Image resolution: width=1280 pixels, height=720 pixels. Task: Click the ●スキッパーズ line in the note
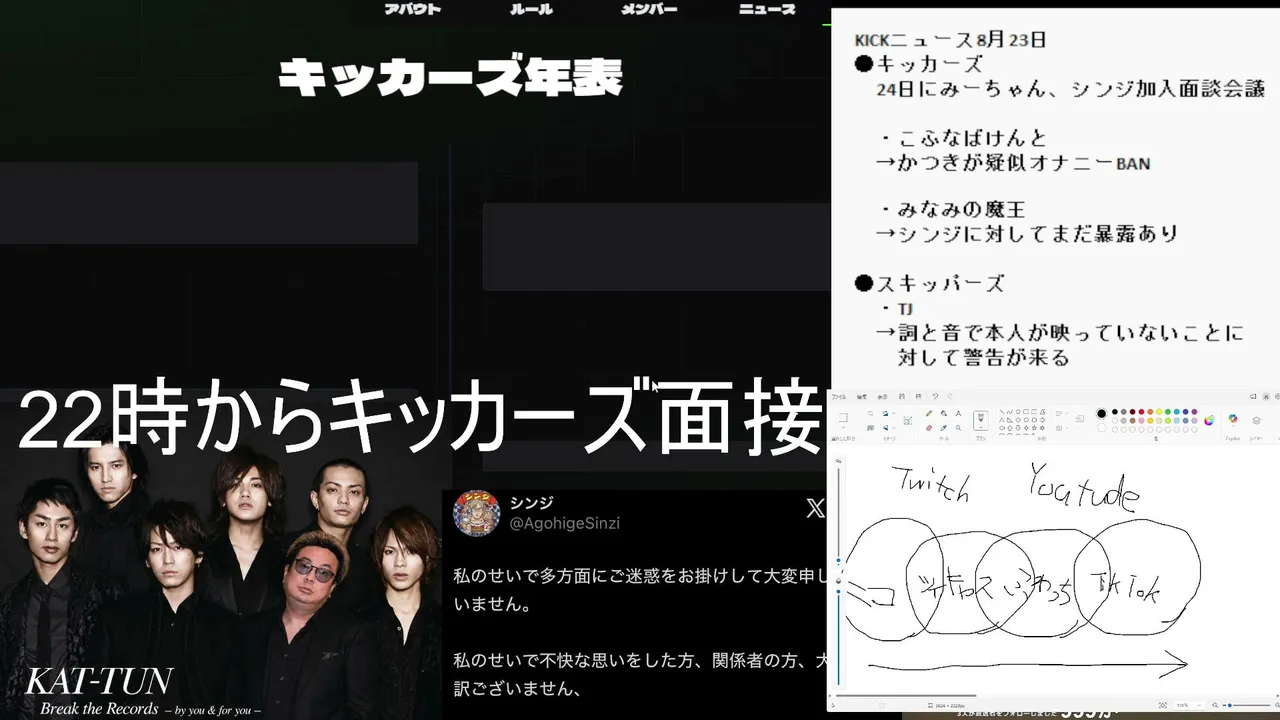(930, 284)
